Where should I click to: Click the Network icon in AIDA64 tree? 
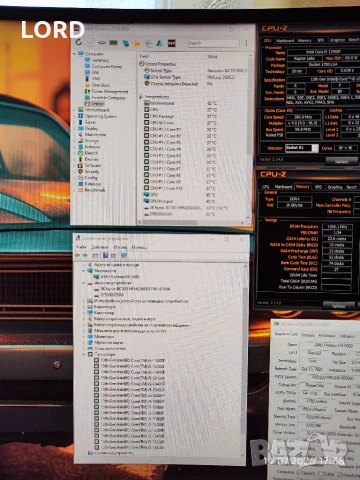[x=80, y=147]
